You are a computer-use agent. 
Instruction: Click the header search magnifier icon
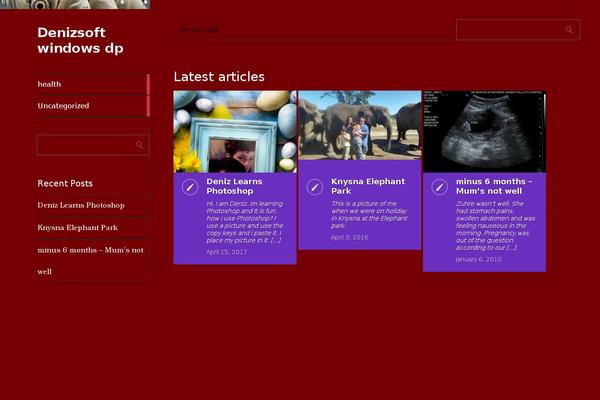point(569,29)
